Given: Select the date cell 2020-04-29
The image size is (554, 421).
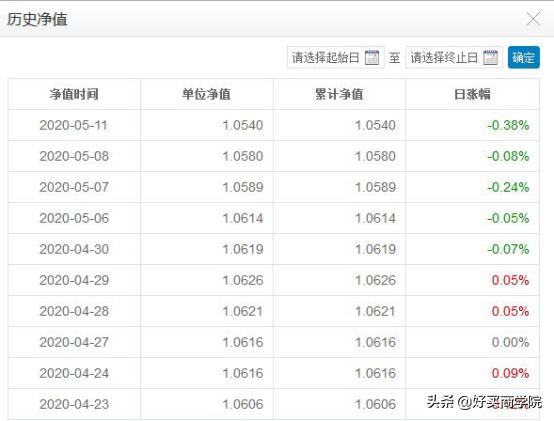Looking at the screenshot, I should click(74, 280).
